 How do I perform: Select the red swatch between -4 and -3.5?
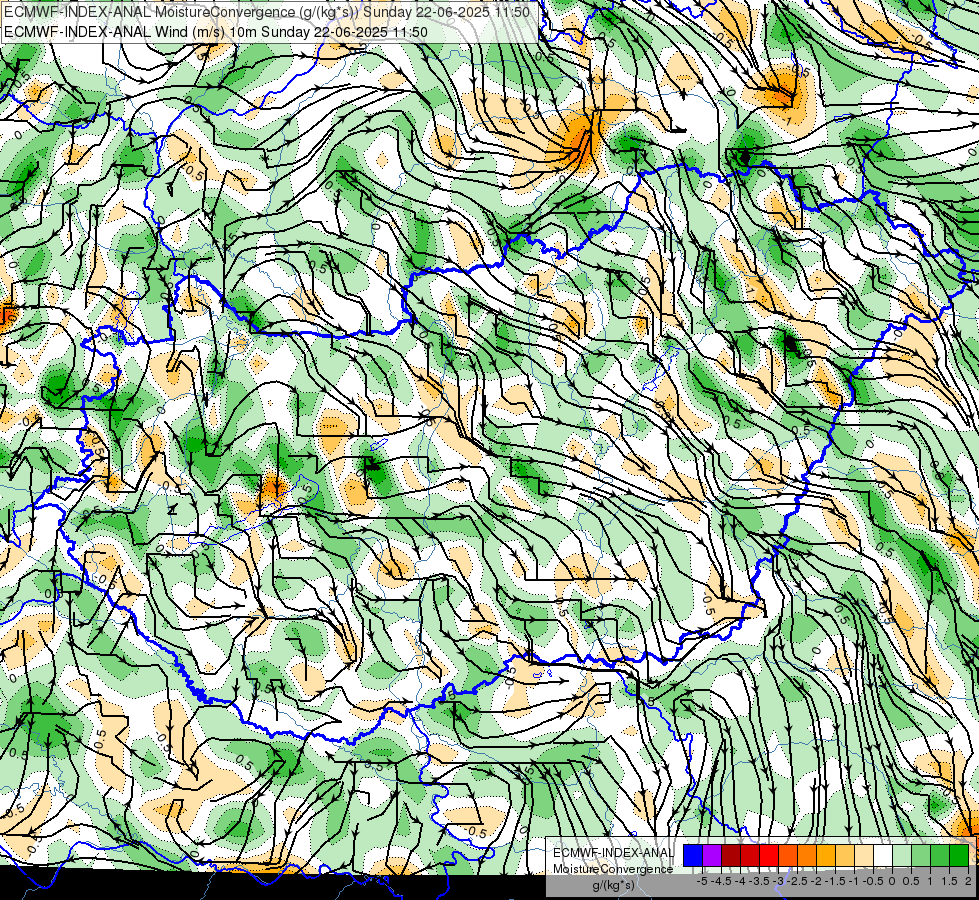[x=750, y=856]
